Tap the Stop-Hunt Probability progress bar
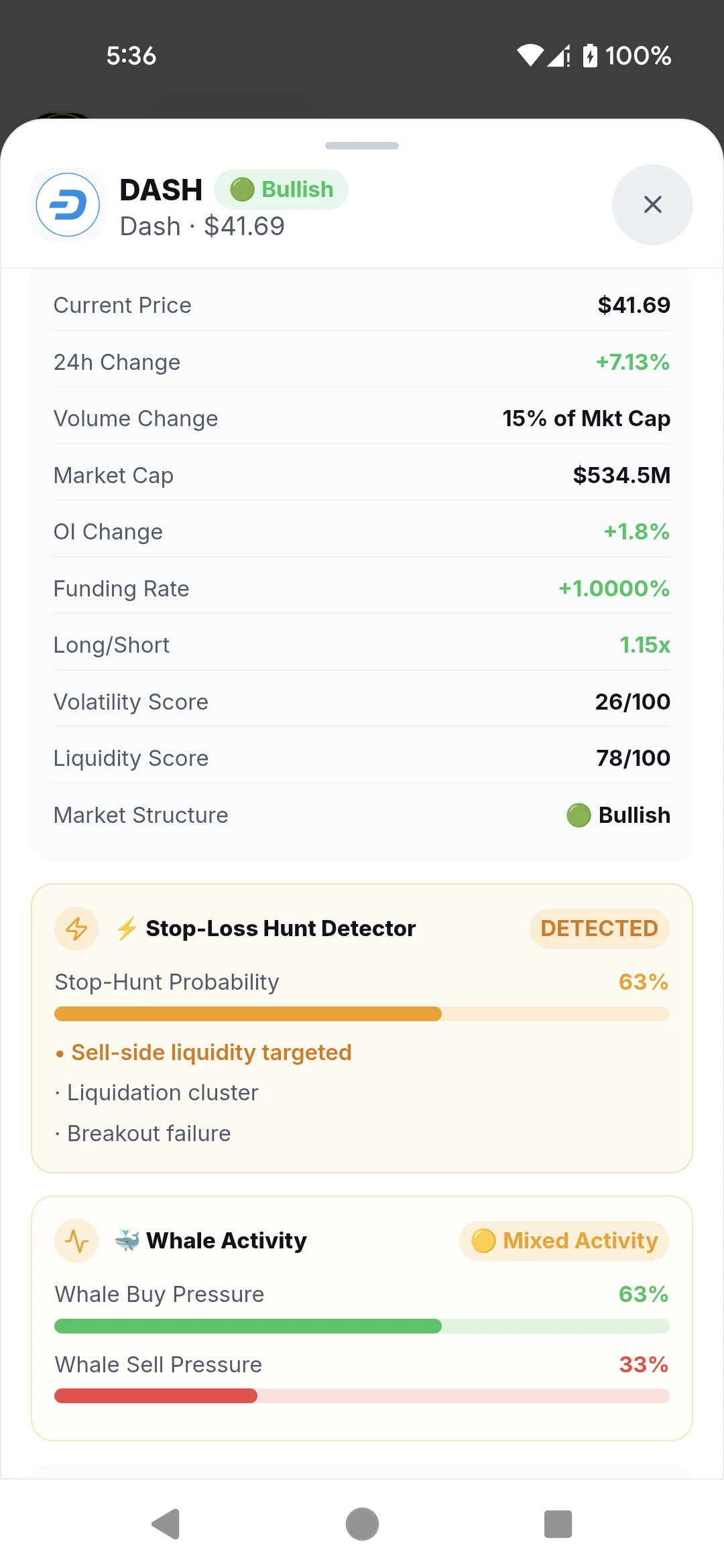Screen dimensions: 724x1568 362,1014
